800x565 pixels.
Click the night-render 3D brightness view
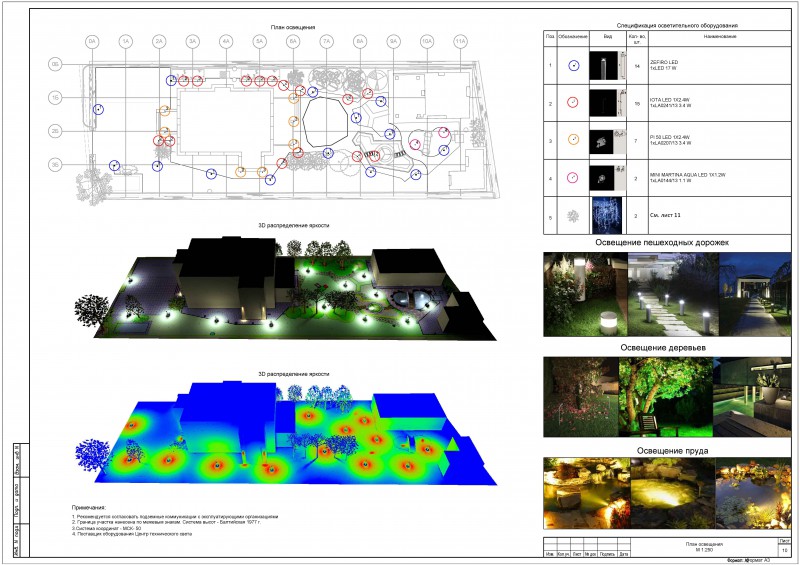click(286, 288)
